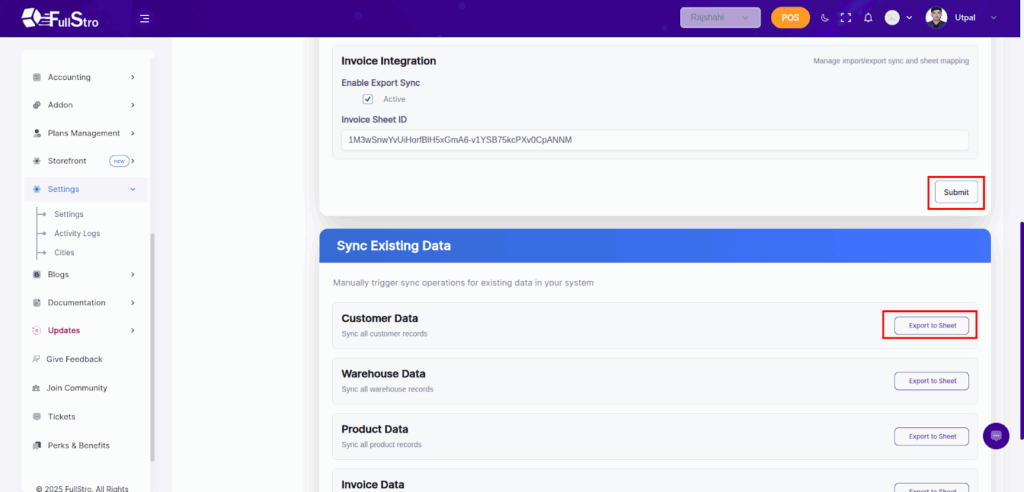Collapse the Settings sidebar section
The image size is (1024, 492).
133,189
